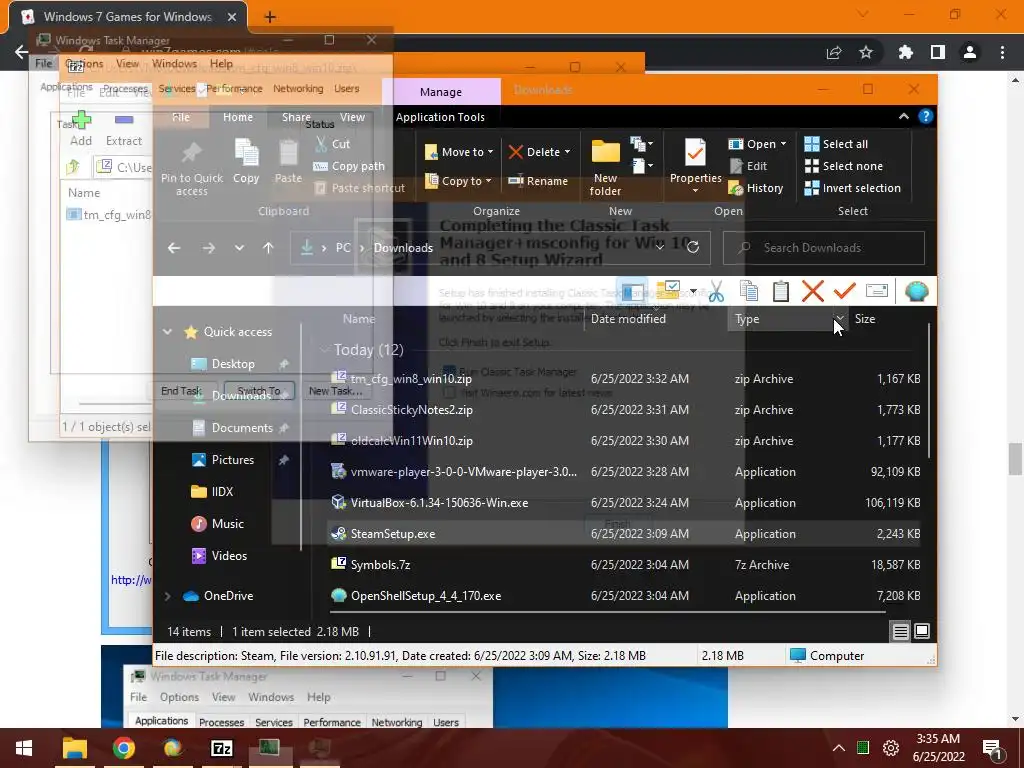Click the red X Delete icon in lower toolbar
Image resolution: width=1024 pixels, height=768 pixels.
812,291
